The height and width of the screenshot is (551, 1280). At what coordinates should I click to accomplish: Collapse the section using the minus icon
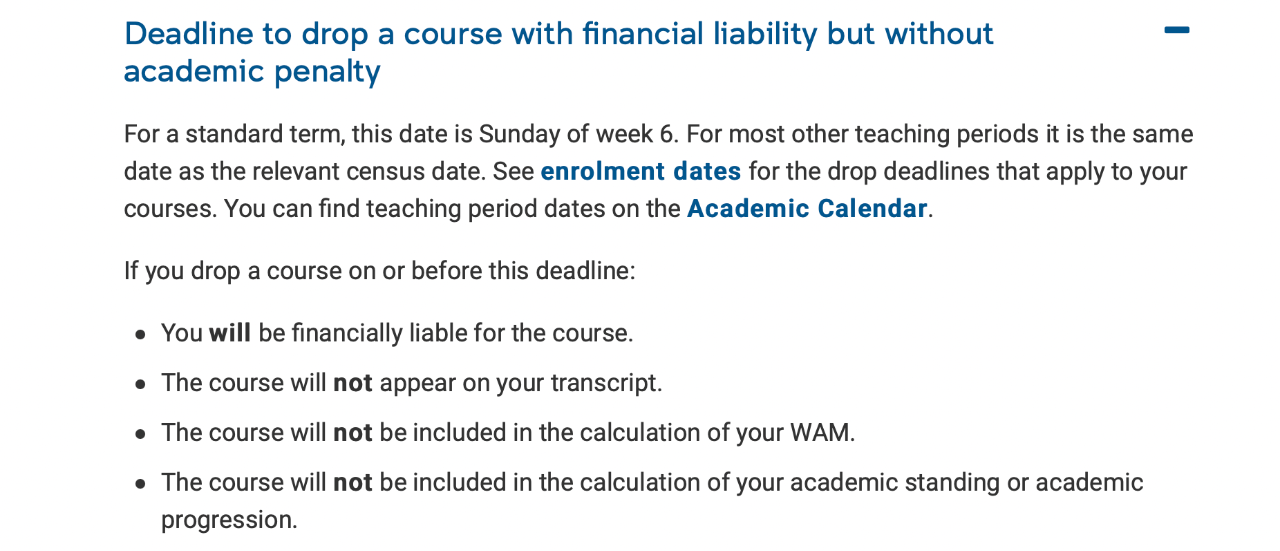tap(1177, 31)
